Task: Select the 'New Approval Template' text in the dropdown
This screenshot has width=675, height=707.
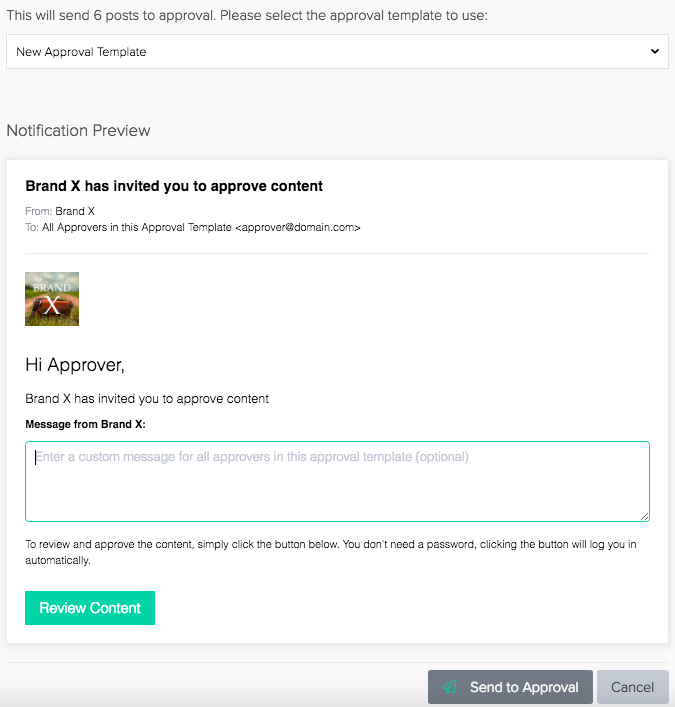Action: tap(81, 52)
